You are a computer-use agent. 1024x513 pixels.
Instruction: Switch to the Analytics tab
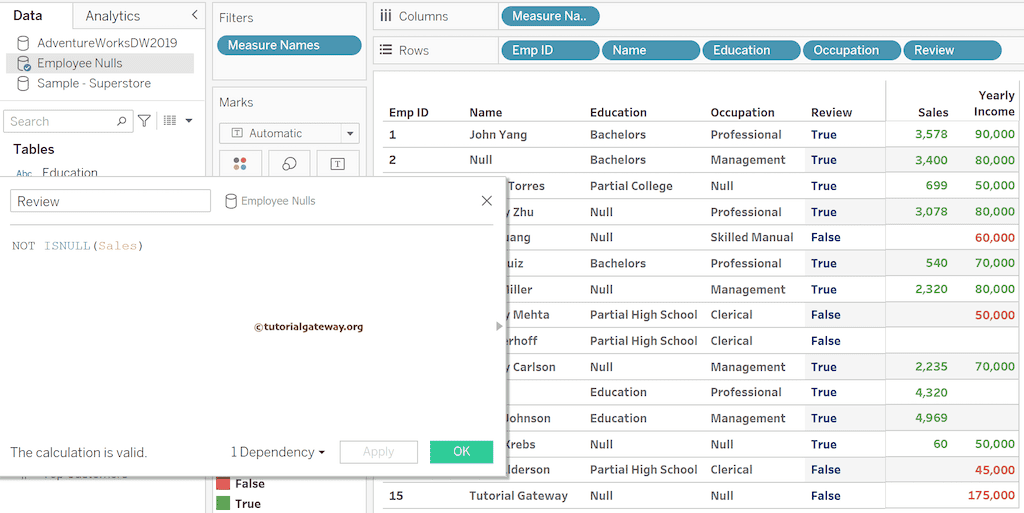pos(112,16)
